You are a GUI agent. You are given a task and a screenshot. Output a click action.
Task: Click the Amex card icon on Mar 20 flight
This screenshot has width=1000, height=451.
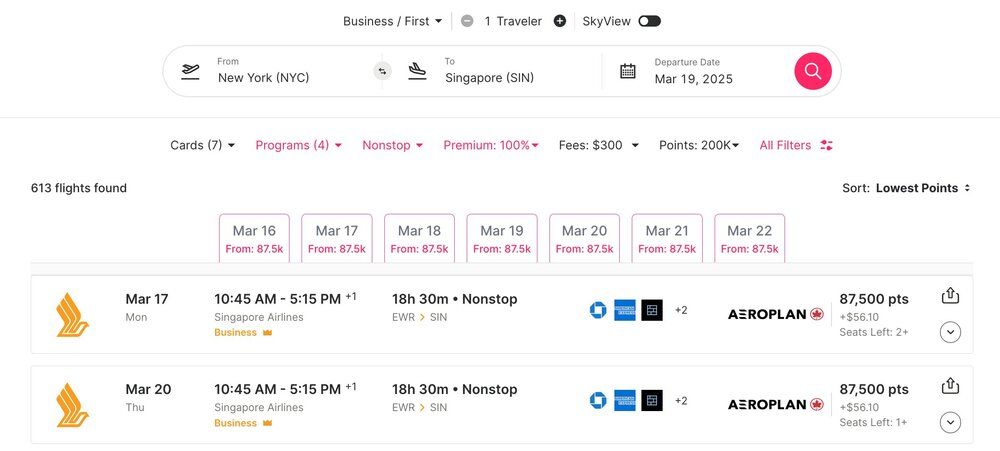(625, 401)
